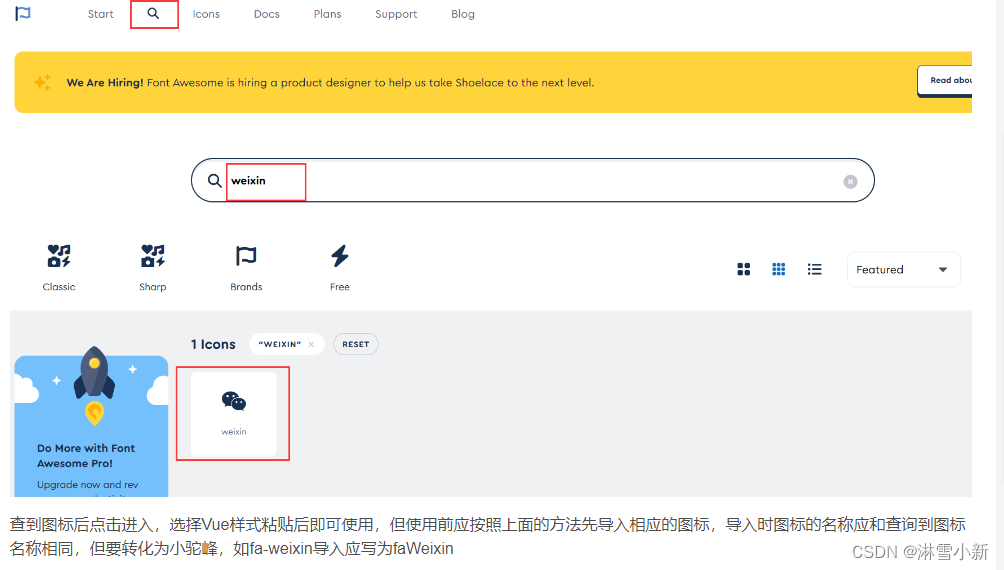Click the "We Are Hiring!" banner text
Viewport: 1004px width, 570px height.
tap(105, 83)
